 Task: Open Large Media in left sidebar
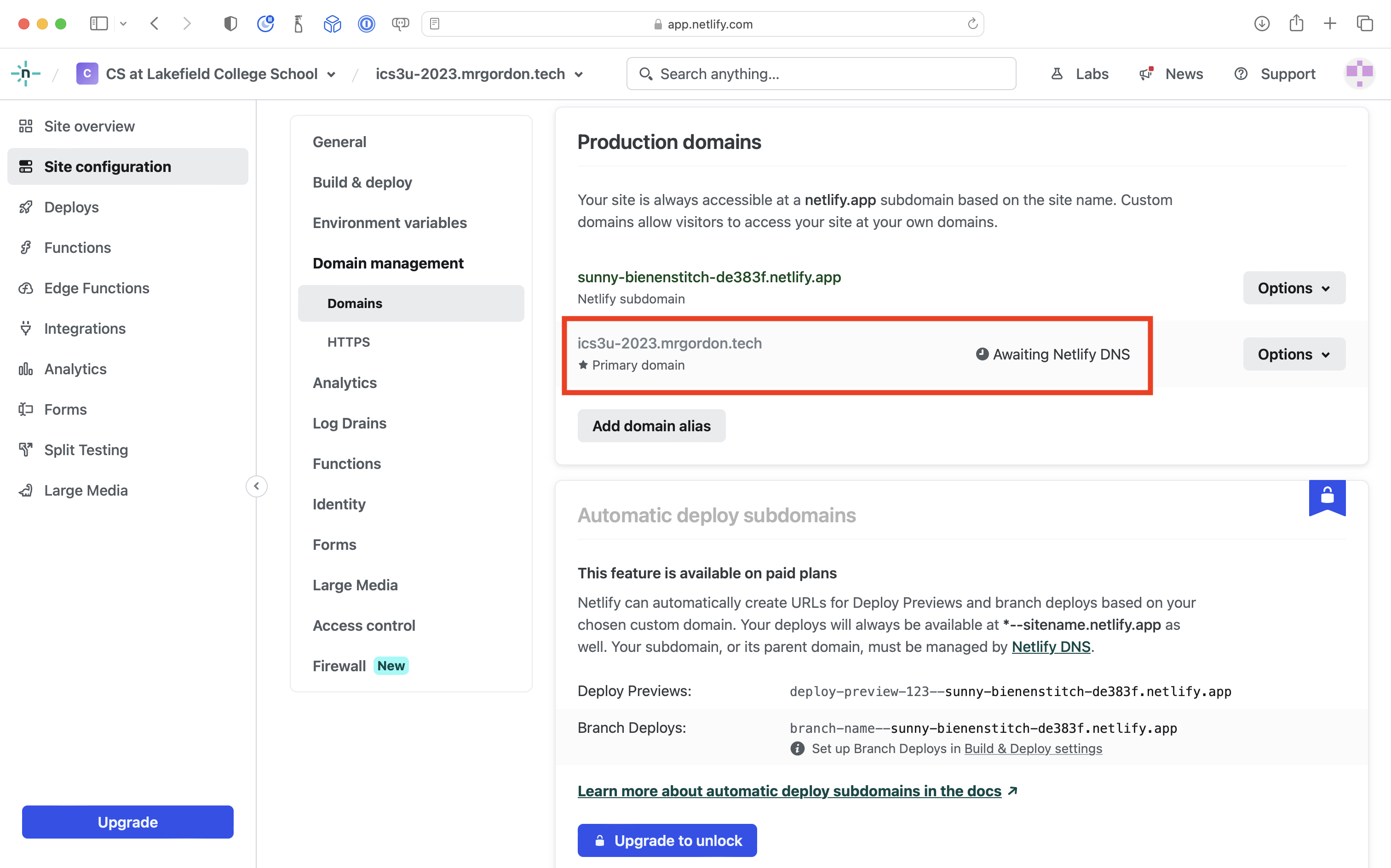click(x=127, y=490)
